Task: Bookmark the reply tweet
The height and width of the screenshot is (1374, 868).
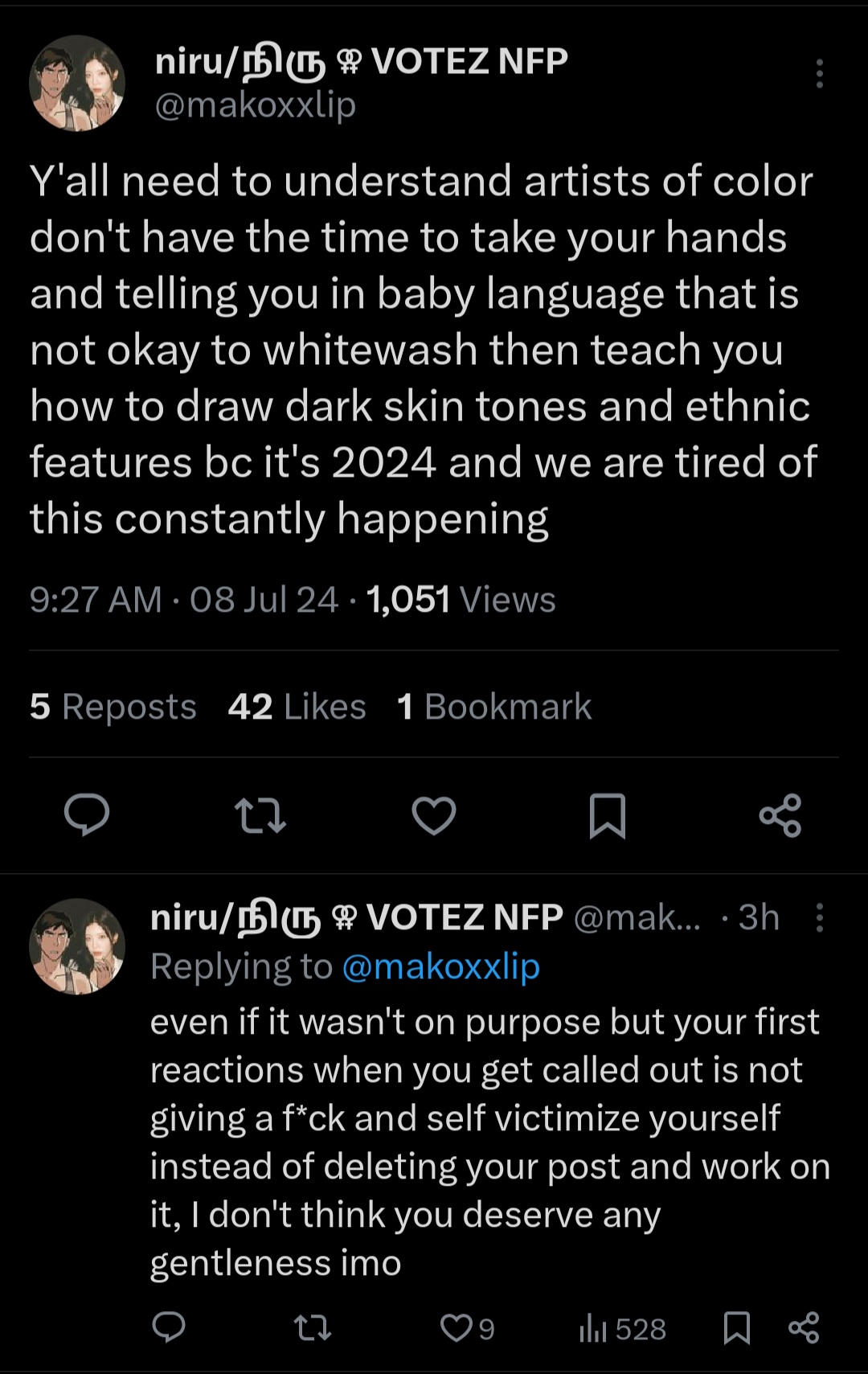Action: pyautogui.click(x=737, y=1327)
